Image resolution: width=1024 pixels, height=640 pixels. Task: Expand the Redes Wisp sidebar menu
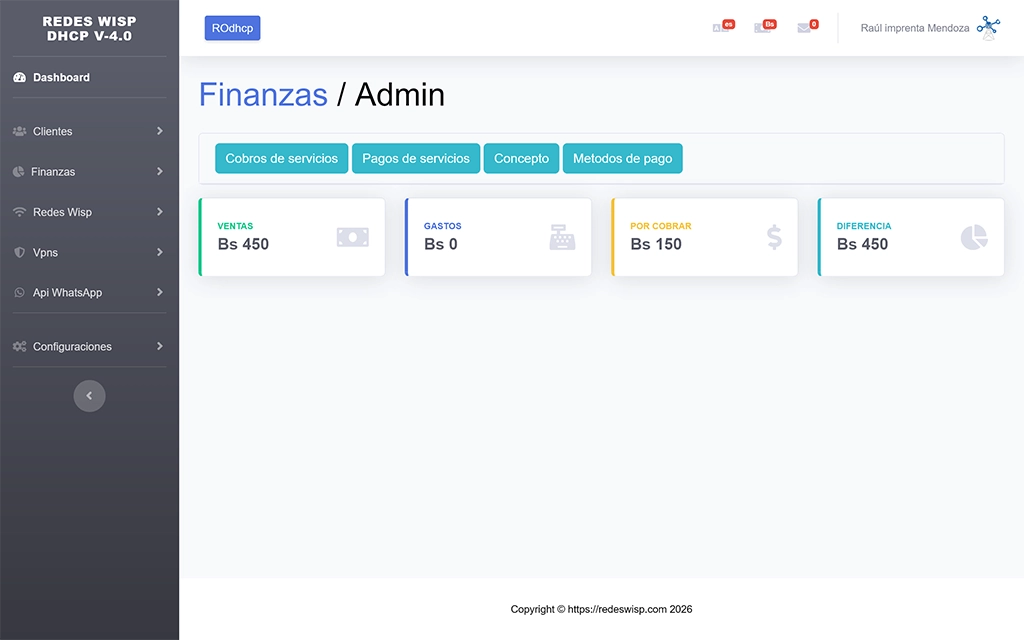tap(88, 212)
